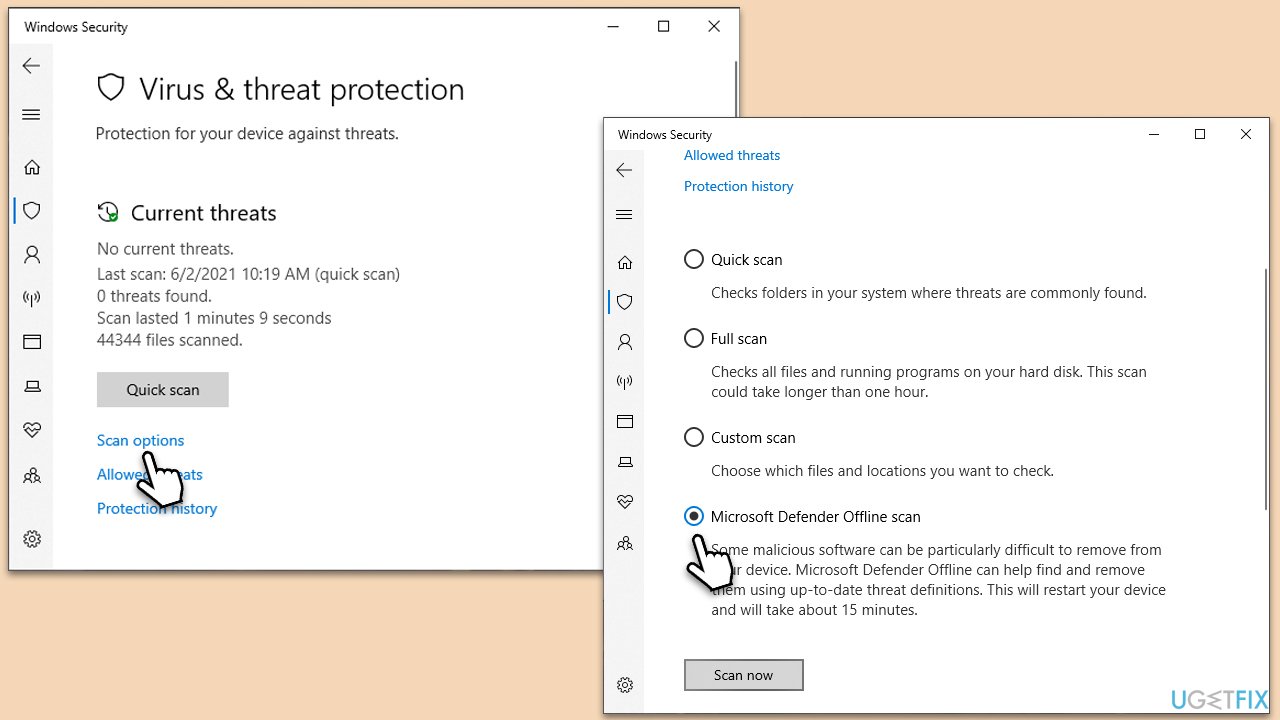The height and width of the screenshot is (720, 1280).
Task: Open Settings gear in left window
Action: point(32,539)
